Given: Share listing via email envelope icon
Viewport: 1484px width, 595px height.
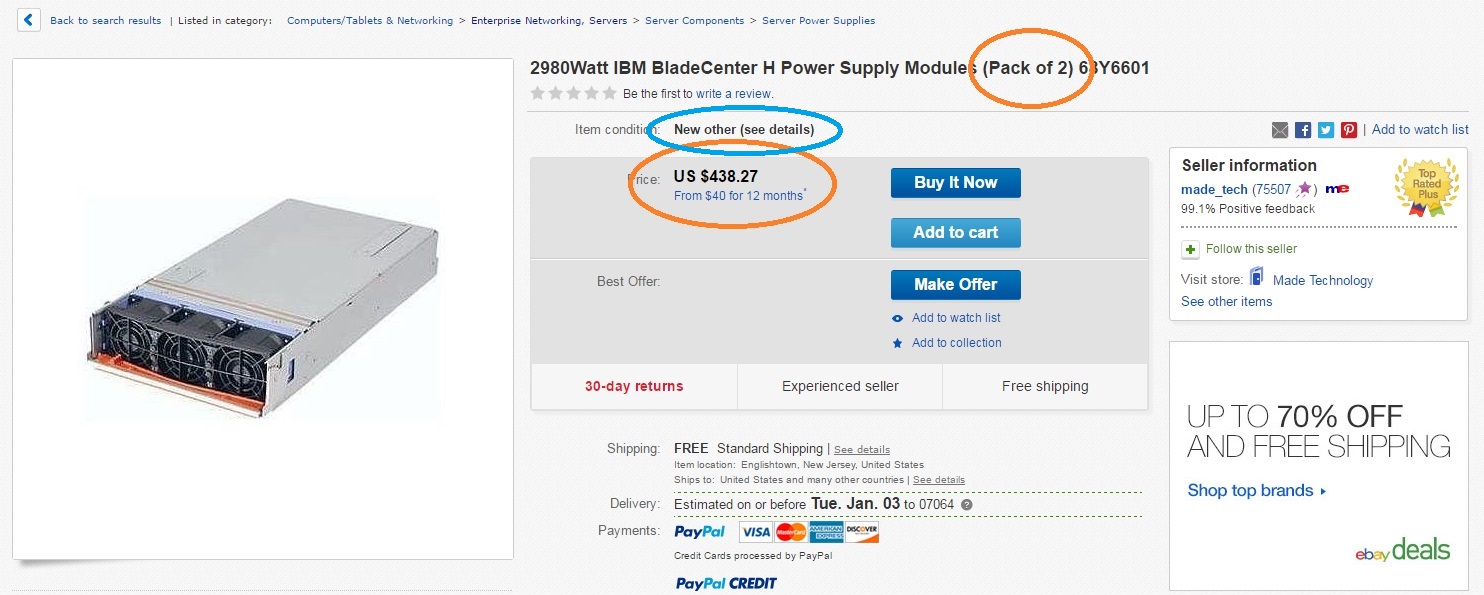Looking at the screenshot, I should (x=1280, y=130).
